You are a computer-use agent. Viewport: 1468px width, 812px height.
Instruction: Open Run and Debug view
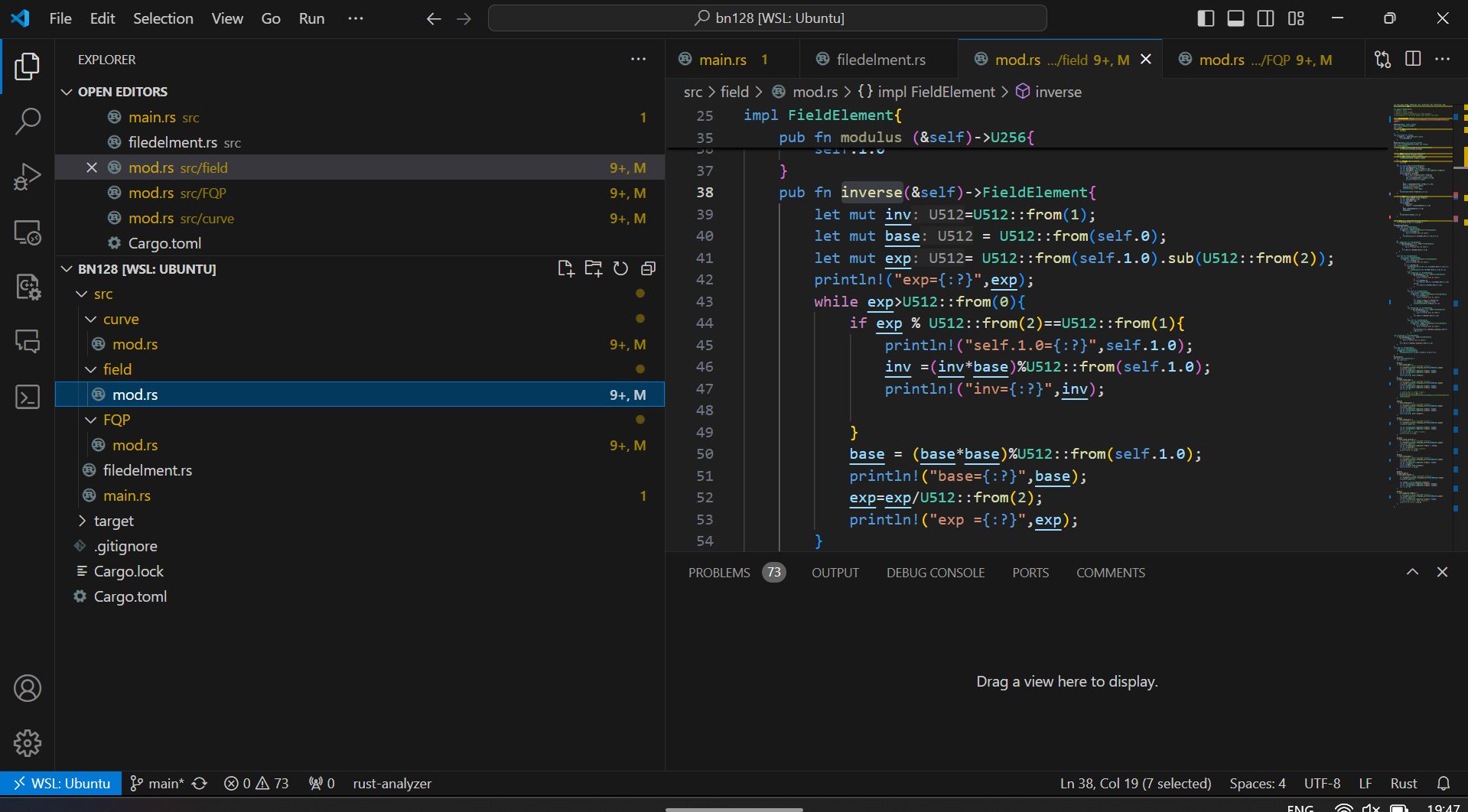pos(28,176)
